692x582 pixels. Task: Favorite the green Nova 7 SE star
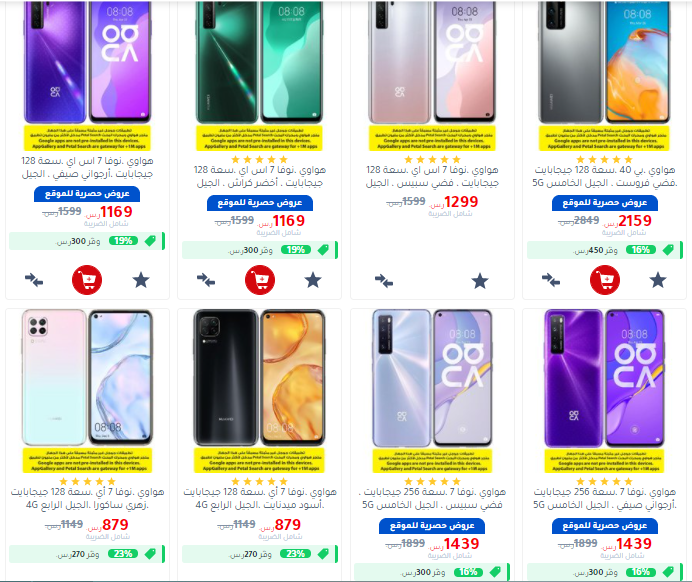pos(313,280)
